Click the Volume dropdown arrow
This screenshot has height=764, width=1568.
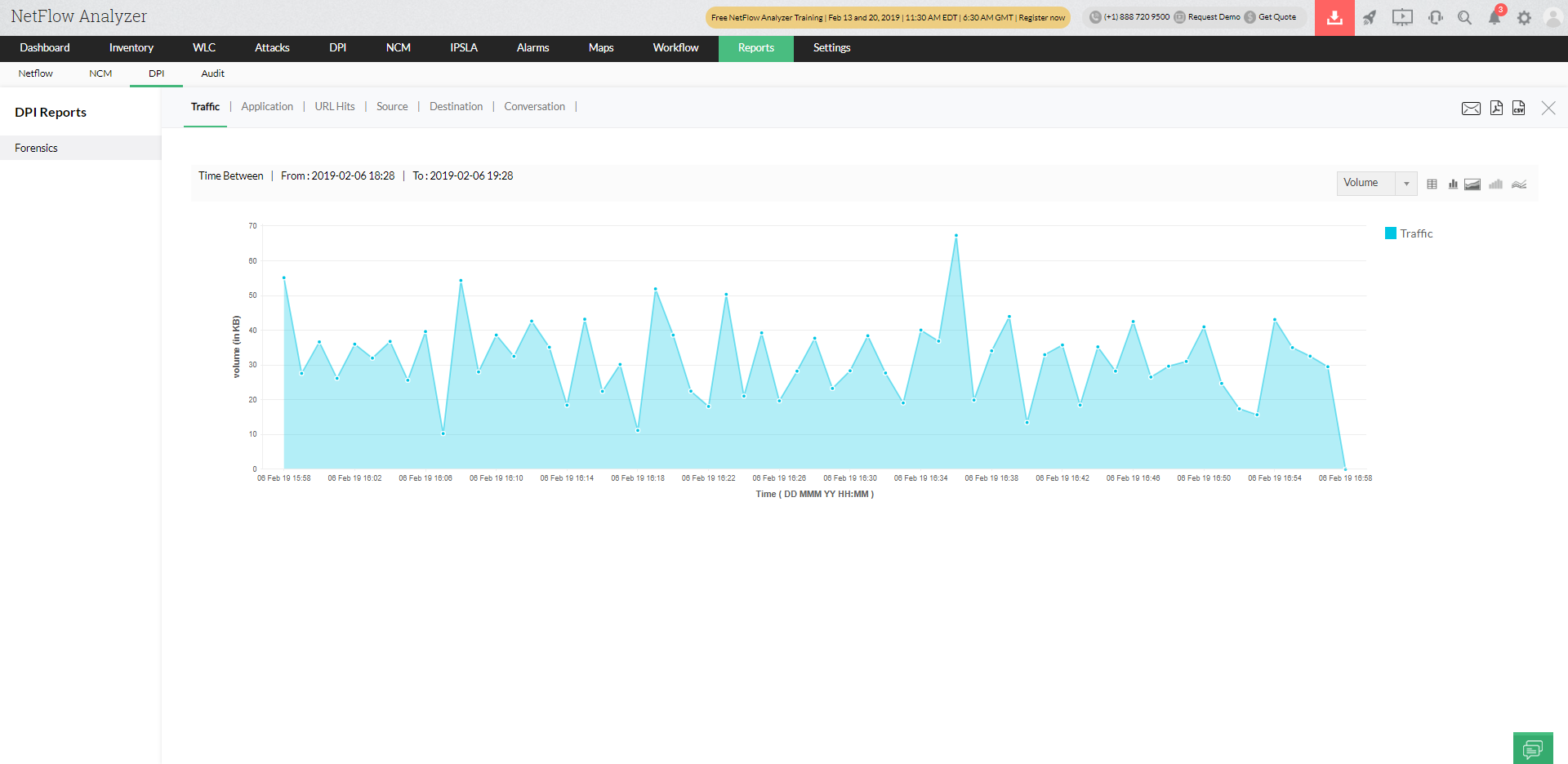(1406, 184)
